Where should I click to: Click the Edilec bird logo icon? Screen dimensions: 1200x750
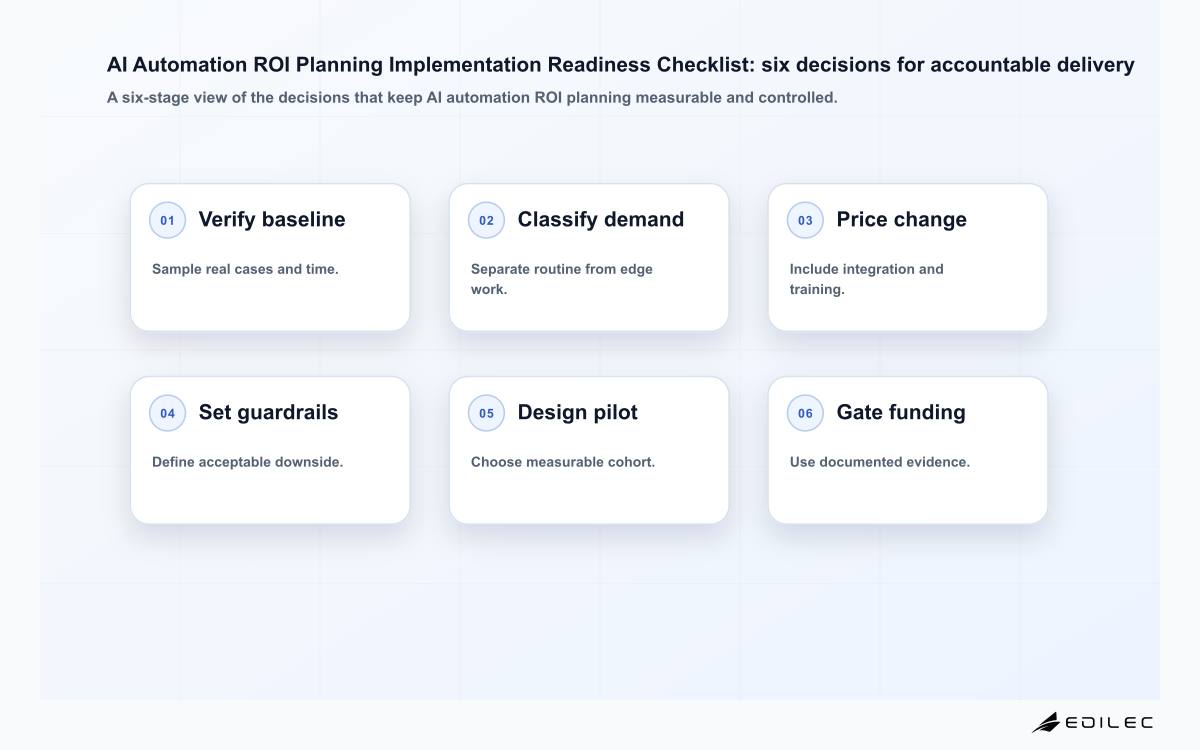point(1046,722)
